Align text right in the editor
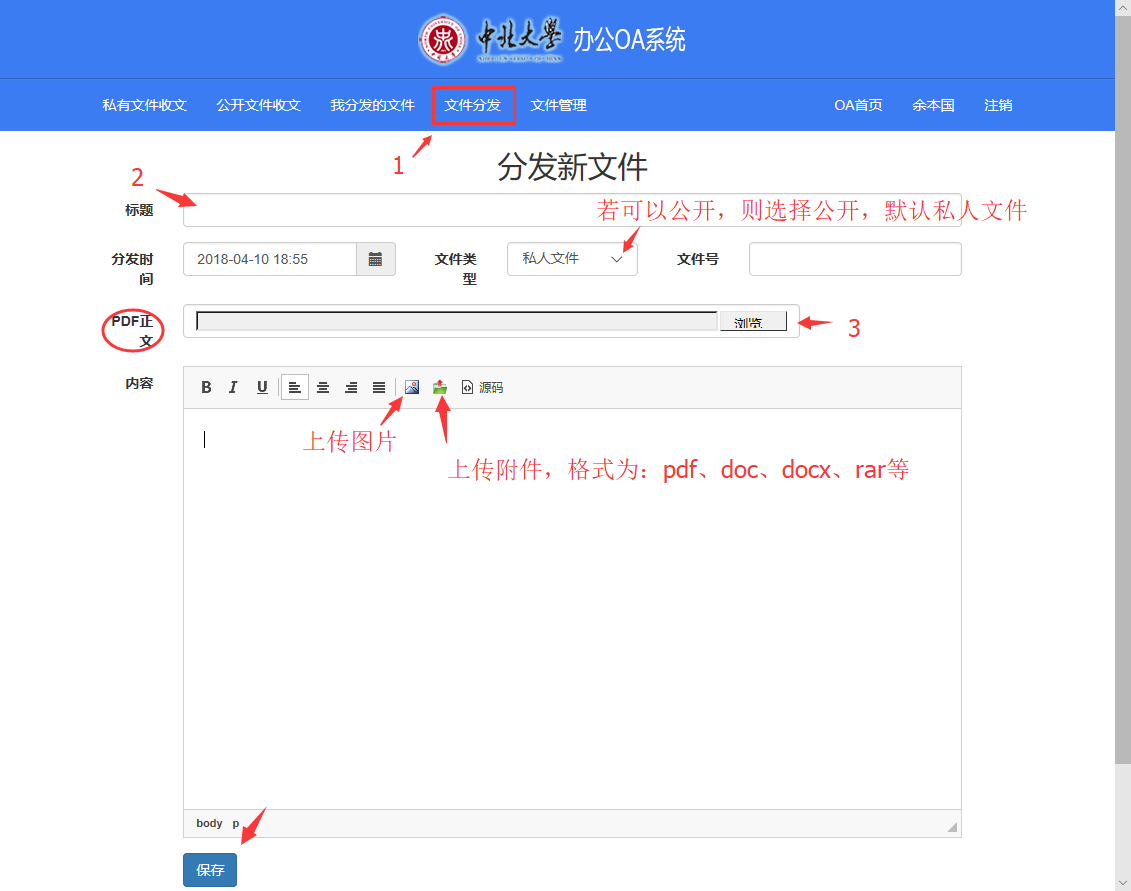Image resolution: width=1131 pixels, height=891 pixels. [351, 388]
